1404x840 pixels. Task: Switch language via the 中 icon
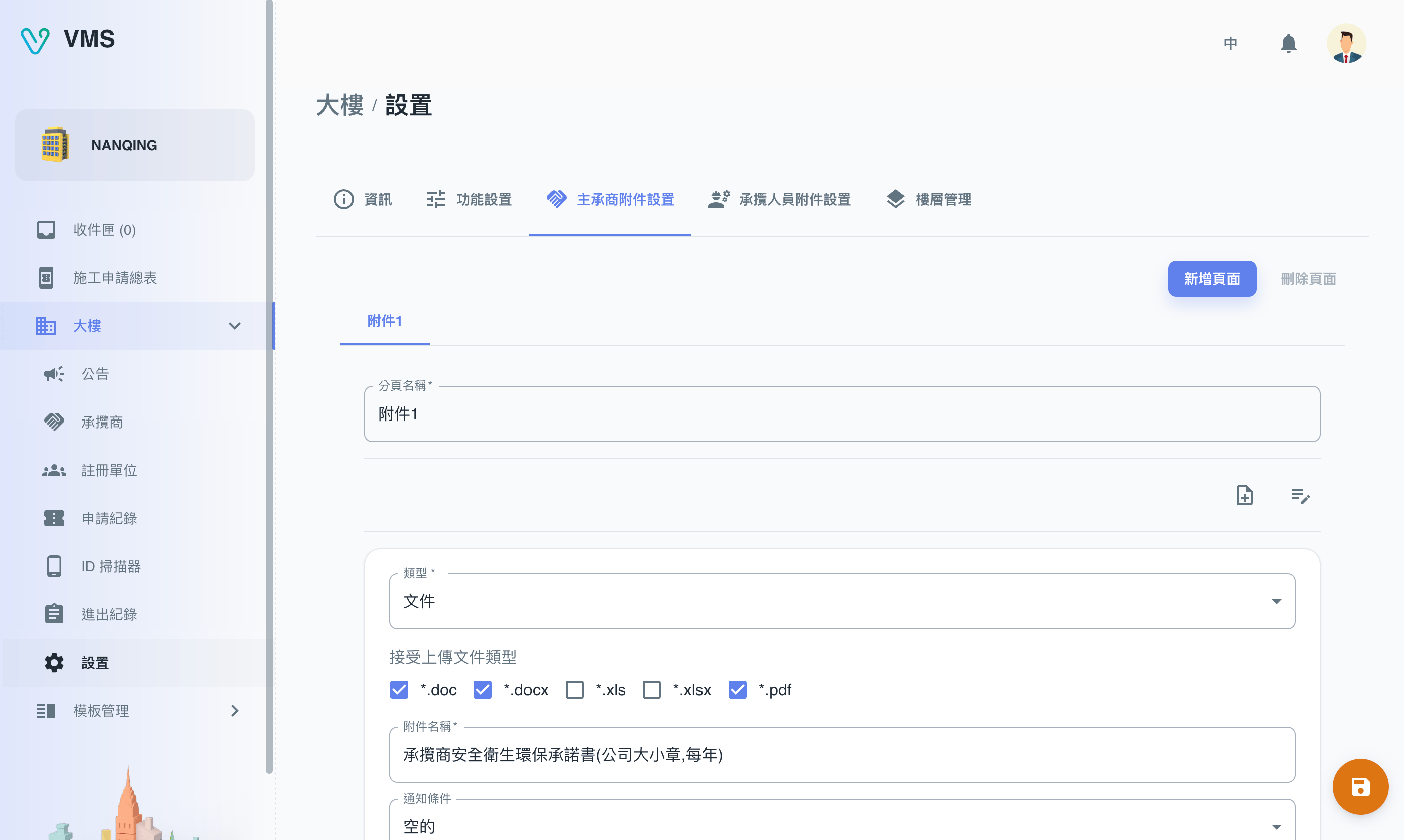click(x=1230, y=43)
